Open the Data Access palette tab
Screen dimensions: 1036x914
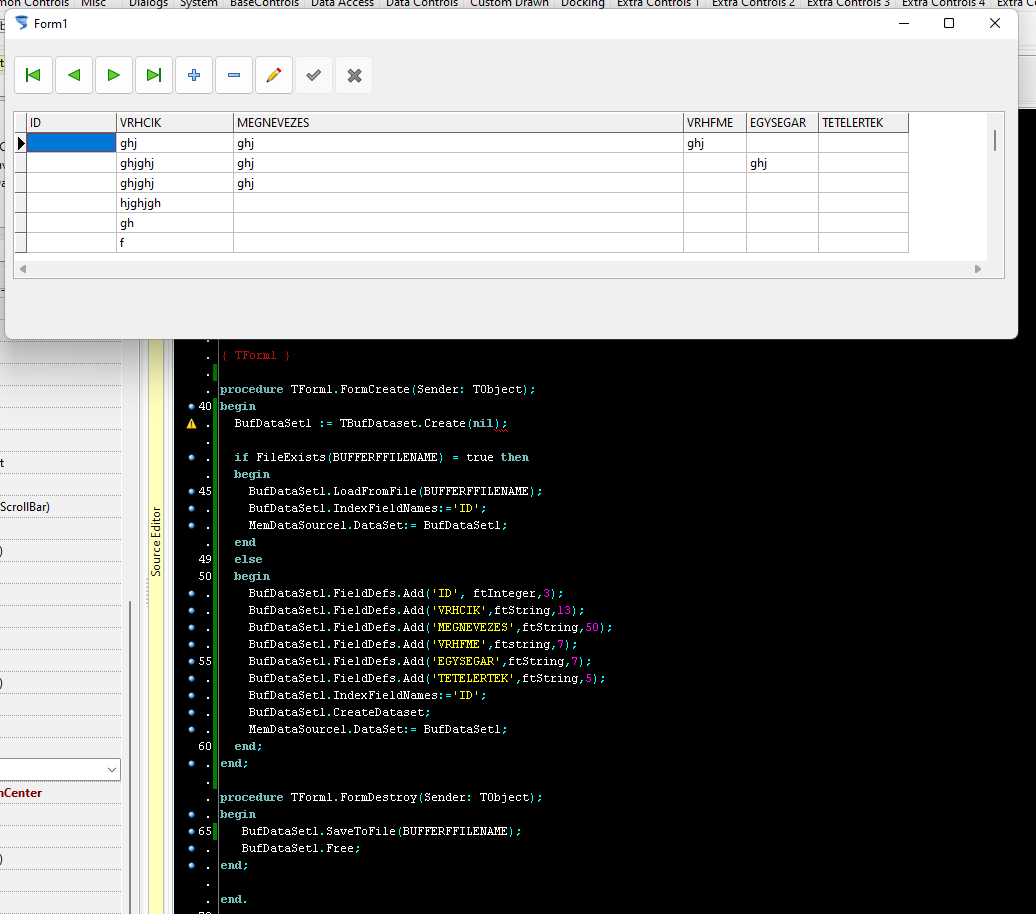[x=342, y=3]
